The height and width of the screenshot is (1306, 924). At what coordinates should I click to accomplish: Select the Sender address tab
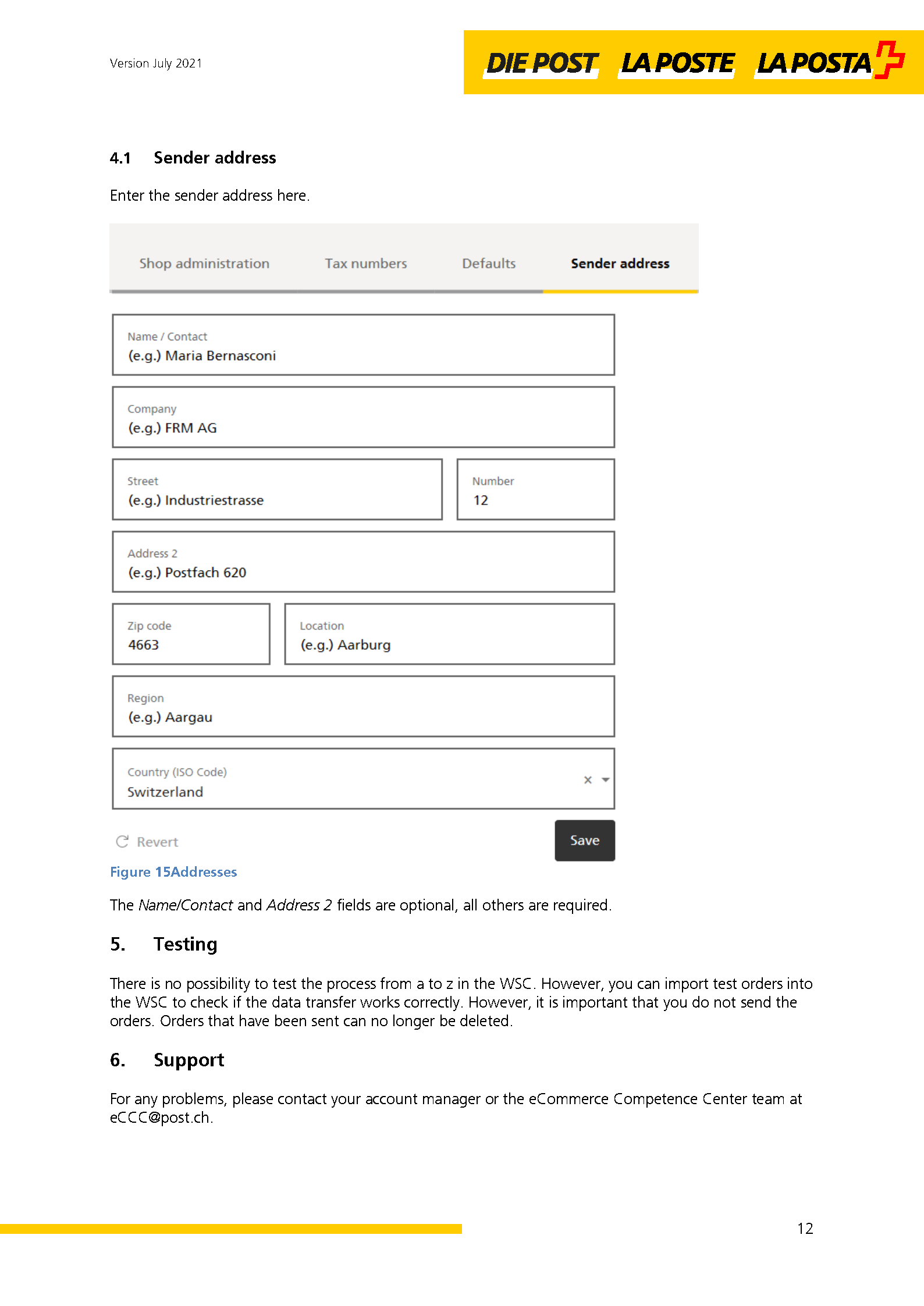(x=620, y=263)
